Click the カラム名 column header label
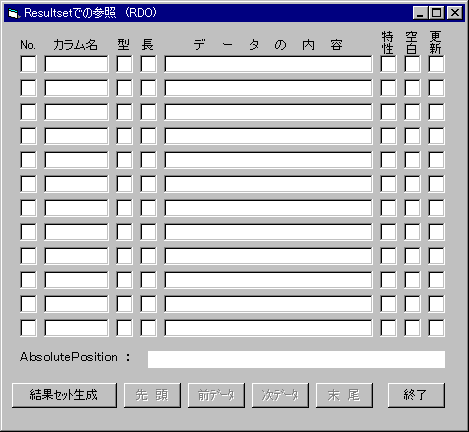 point(75,45)
